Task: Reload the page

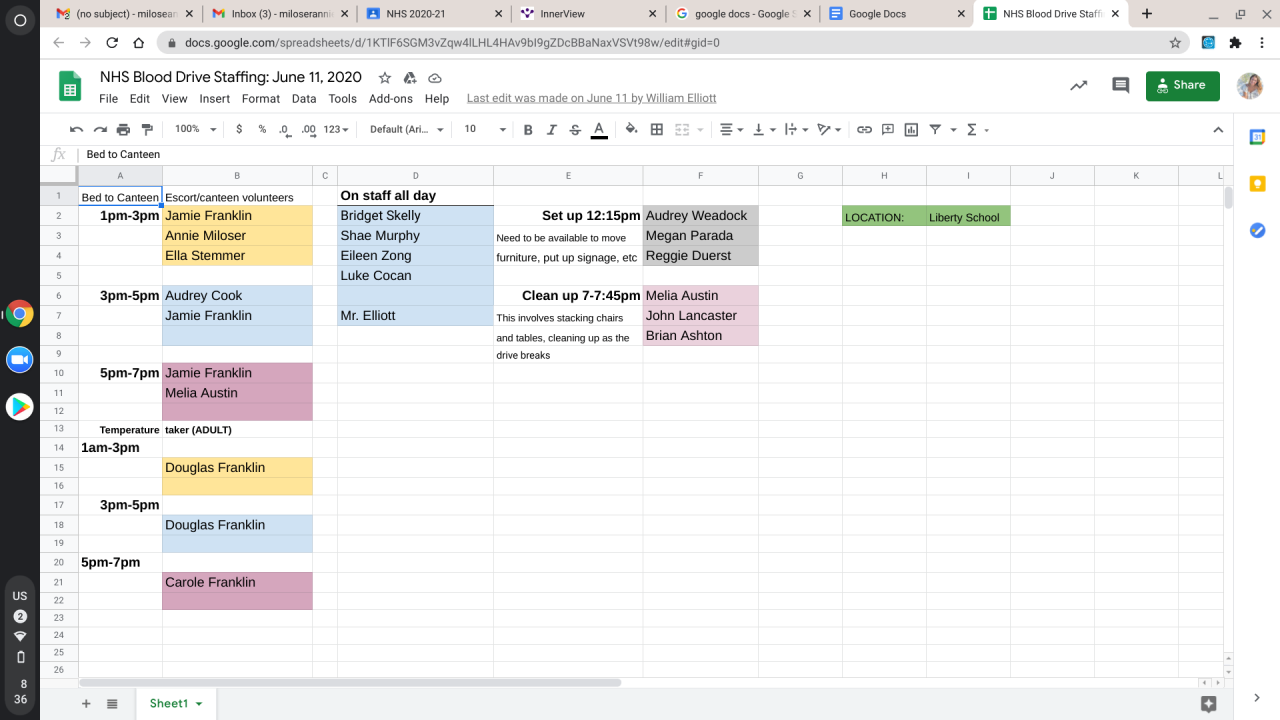Action: click(x=112, y=43)
